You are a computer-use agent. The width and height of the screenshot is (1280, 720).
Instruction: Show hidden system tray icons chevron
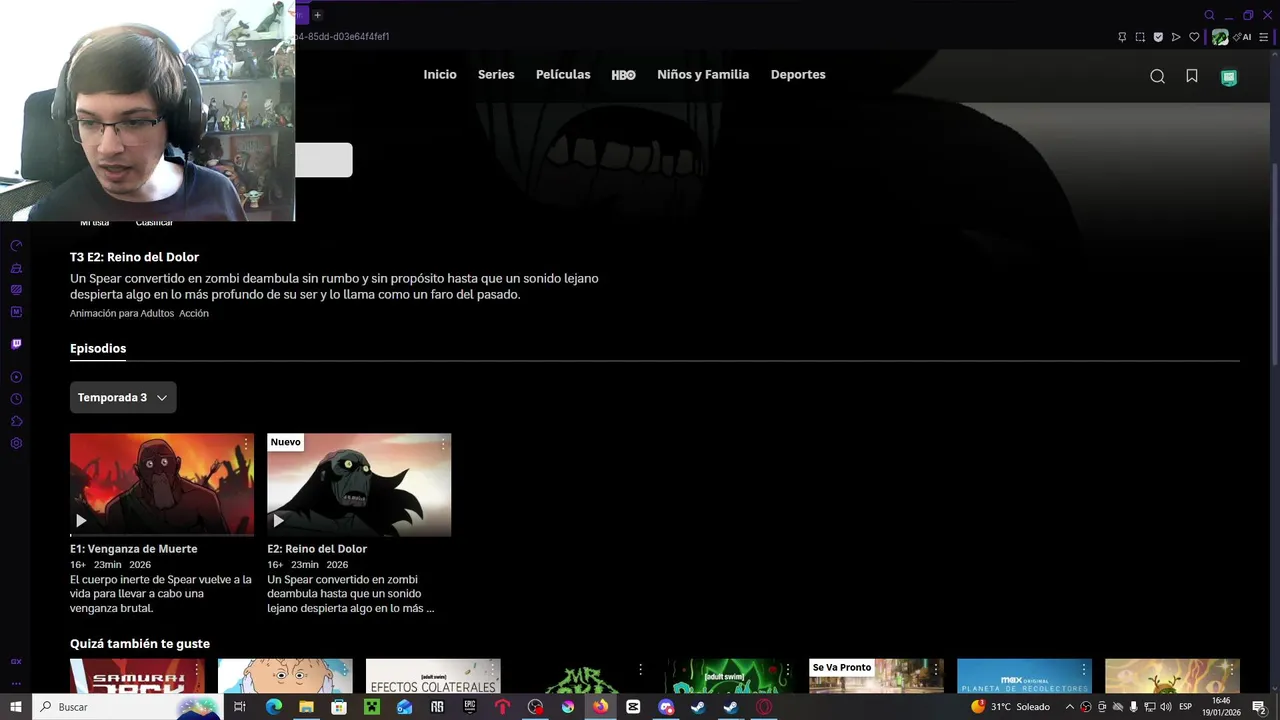coord(1069,707)
